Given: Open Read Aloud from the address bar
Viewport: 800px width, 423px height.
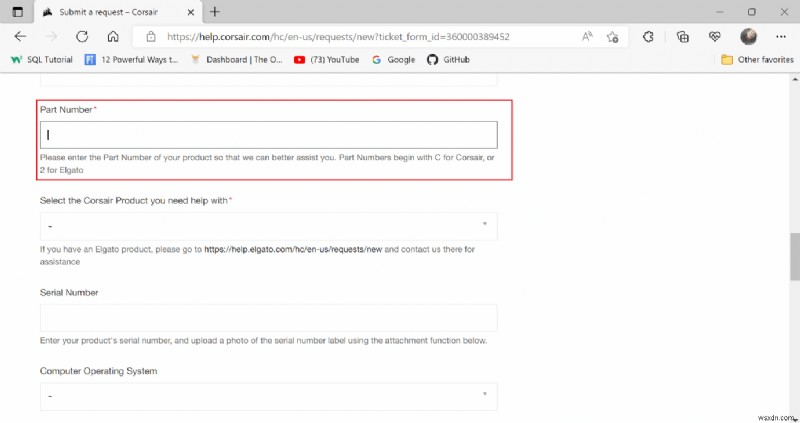Looking at the screenshot, I should point(587,36).
